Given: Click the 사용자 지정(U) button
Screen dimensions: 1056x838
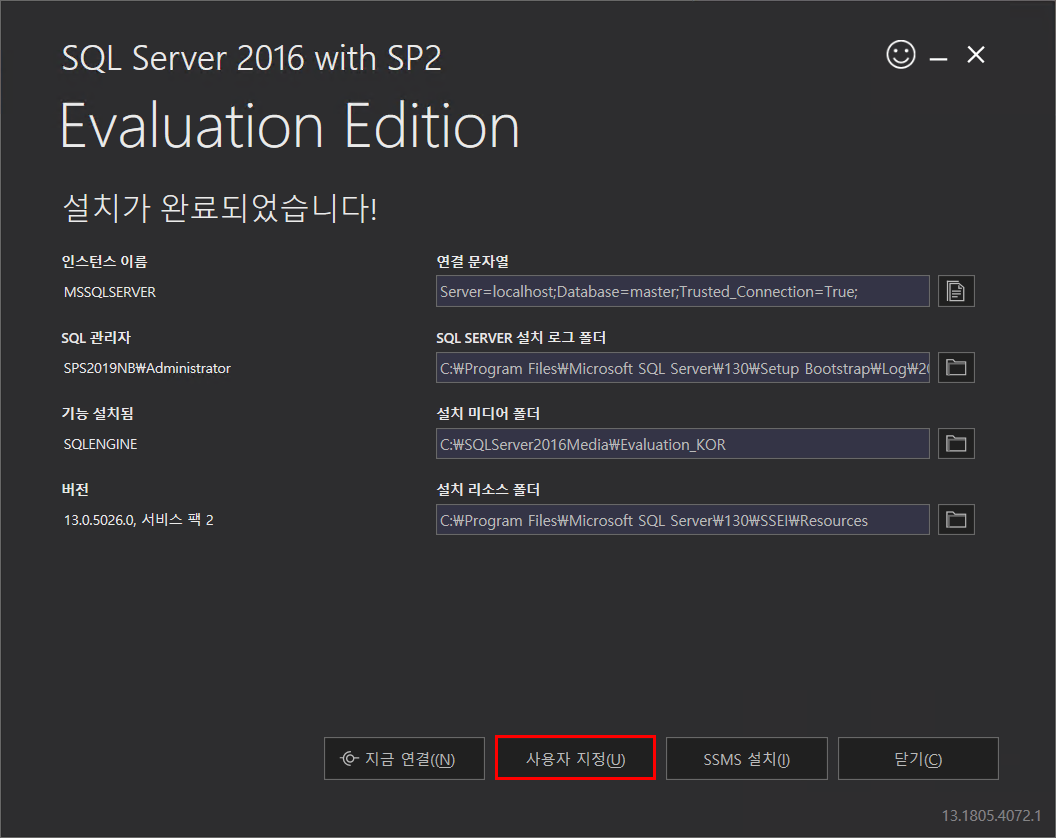Looking at the screenshot, I should pos(575,759).
